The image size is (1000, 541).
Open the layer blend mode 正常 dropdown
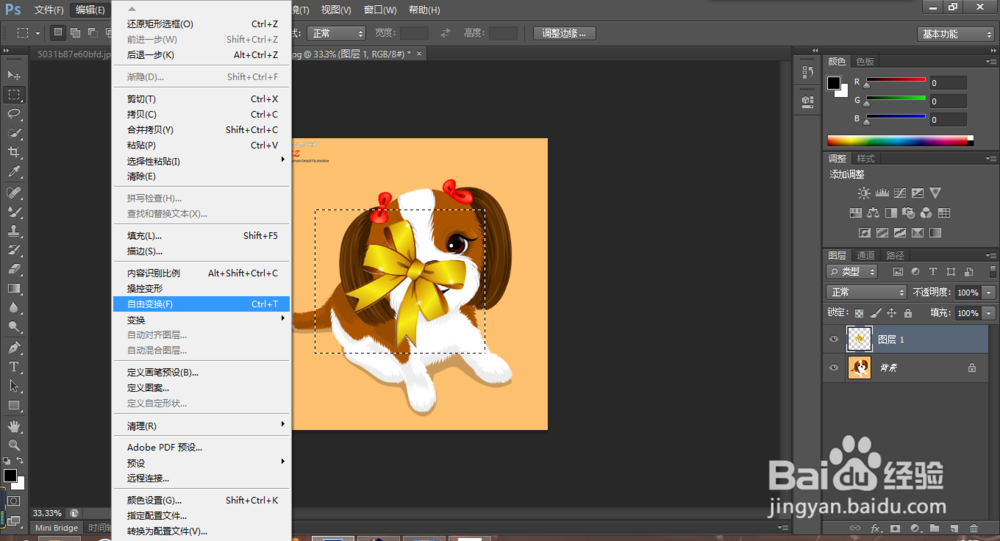coord(866,292)
